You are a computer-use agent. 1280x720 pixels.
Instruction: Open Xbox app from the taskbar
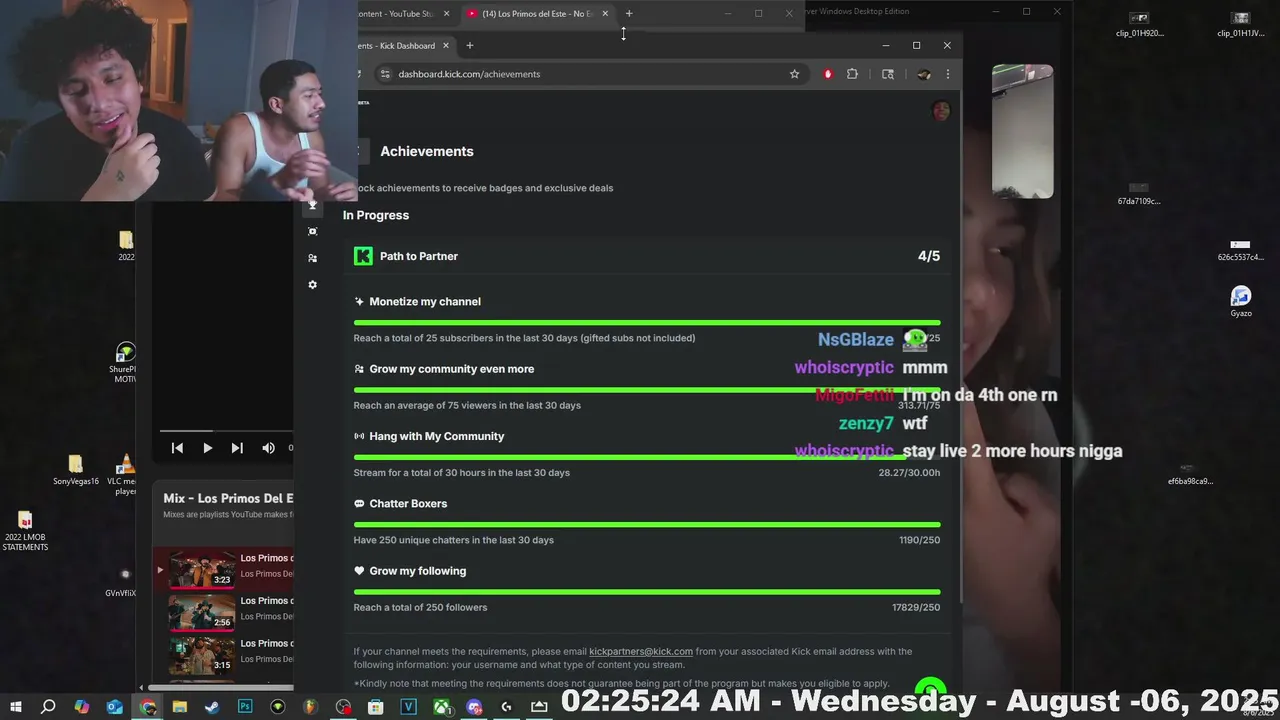pos(441,707)
